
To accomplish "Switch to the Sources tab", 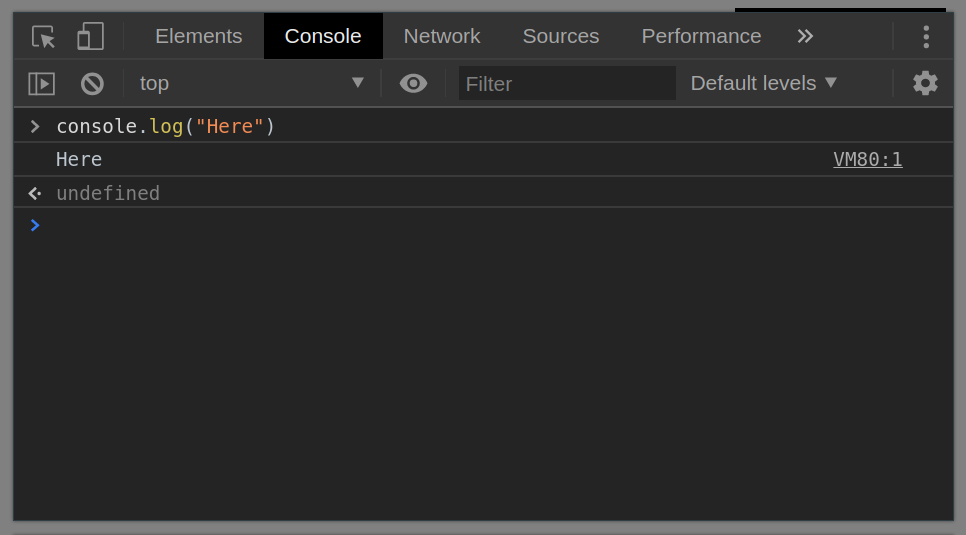I will tap(561, 36).
